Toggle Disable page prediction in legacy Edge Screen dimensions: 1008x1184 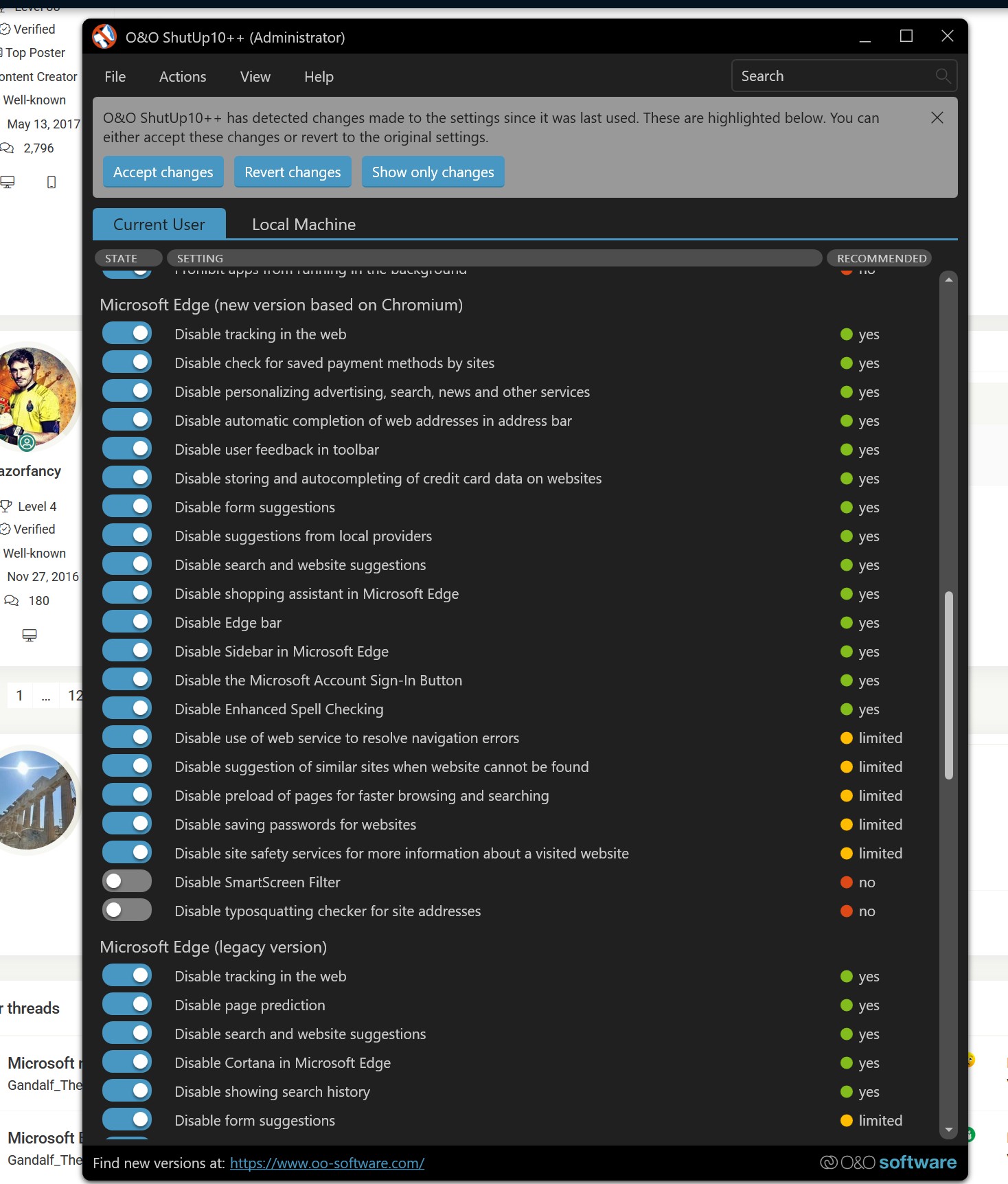[x=127, y=1005]
